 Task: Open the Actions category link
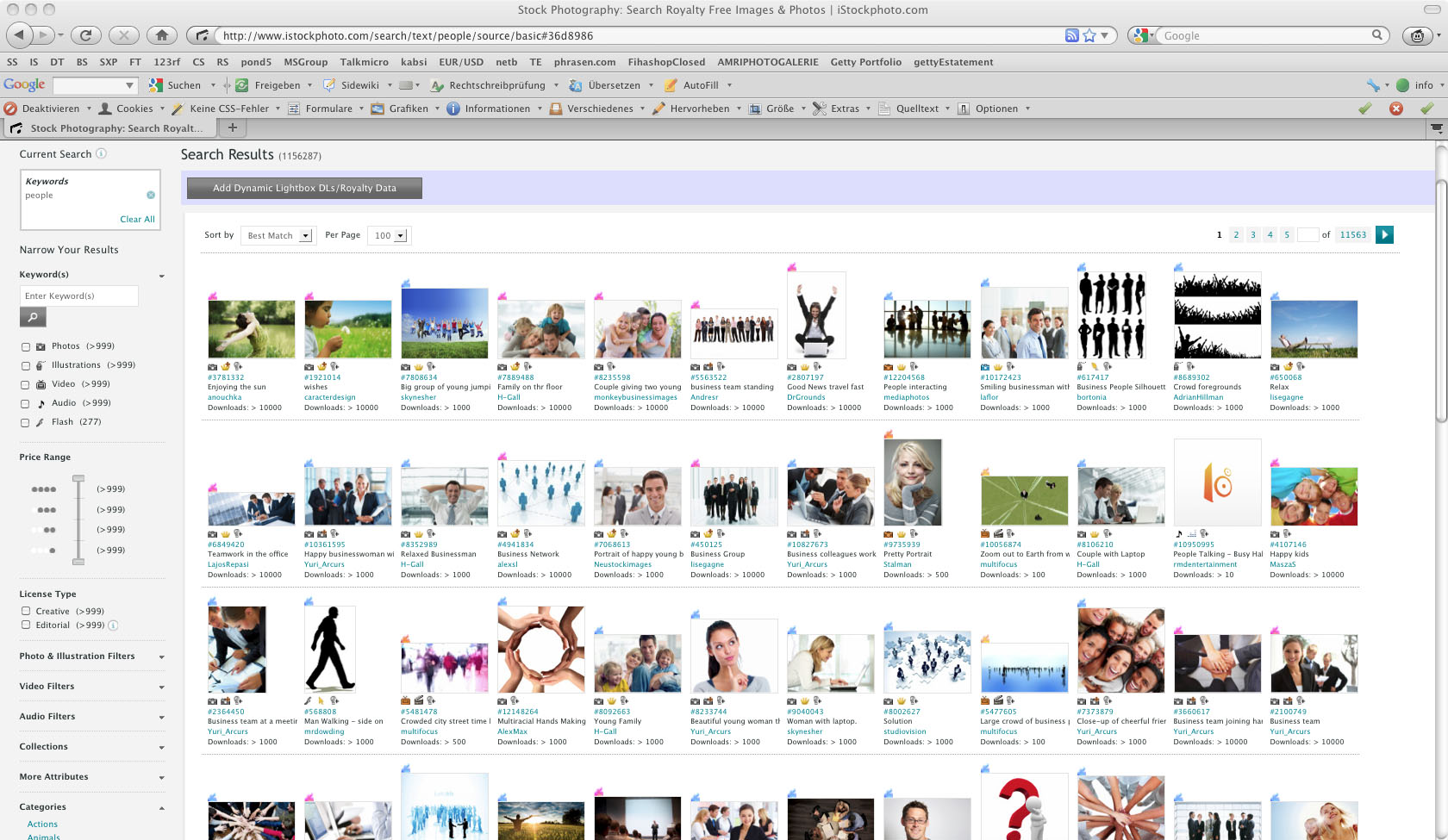42,824
